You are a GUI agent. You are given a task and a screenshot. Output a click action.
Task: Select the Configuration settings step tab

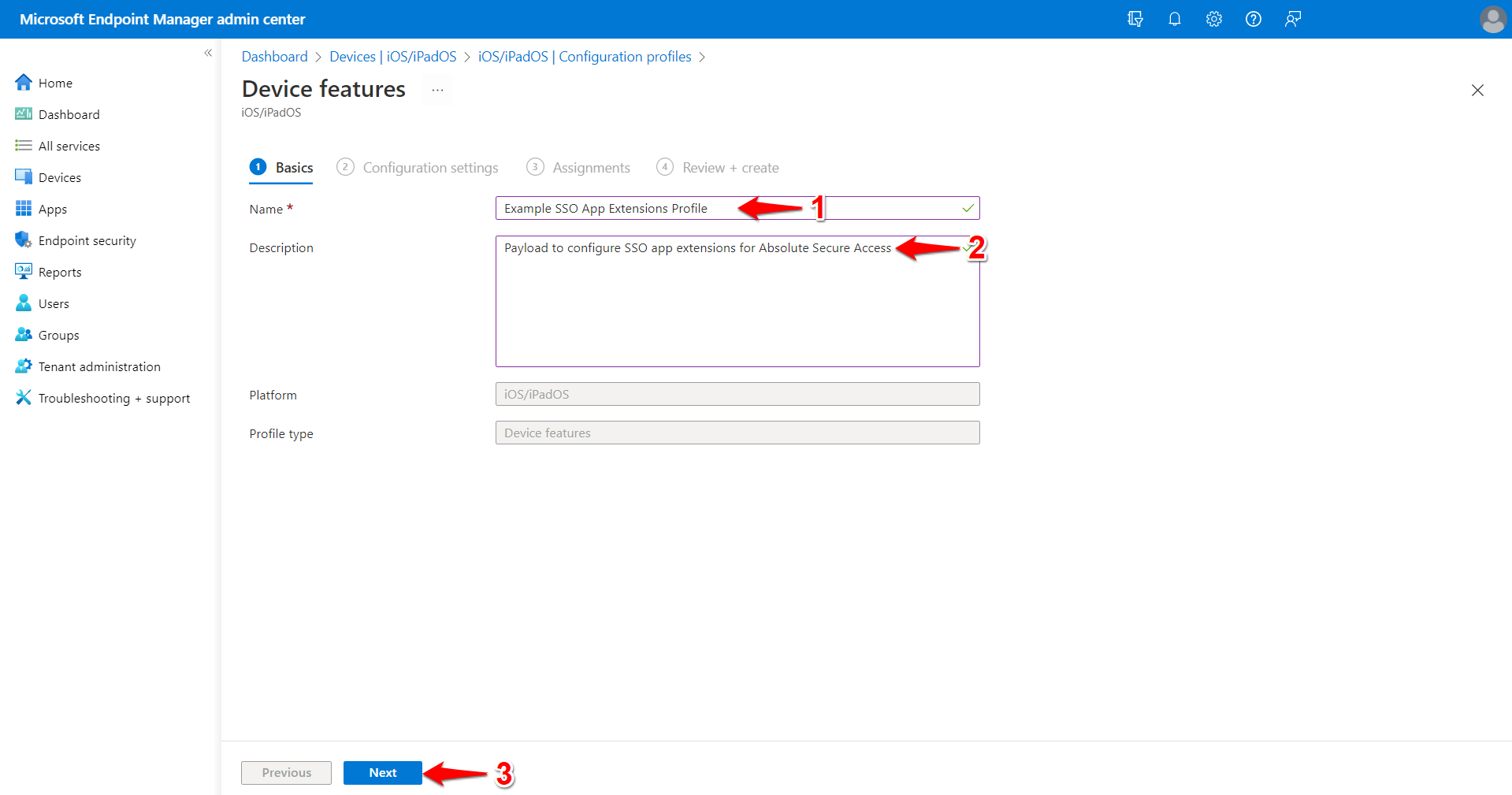418,168
